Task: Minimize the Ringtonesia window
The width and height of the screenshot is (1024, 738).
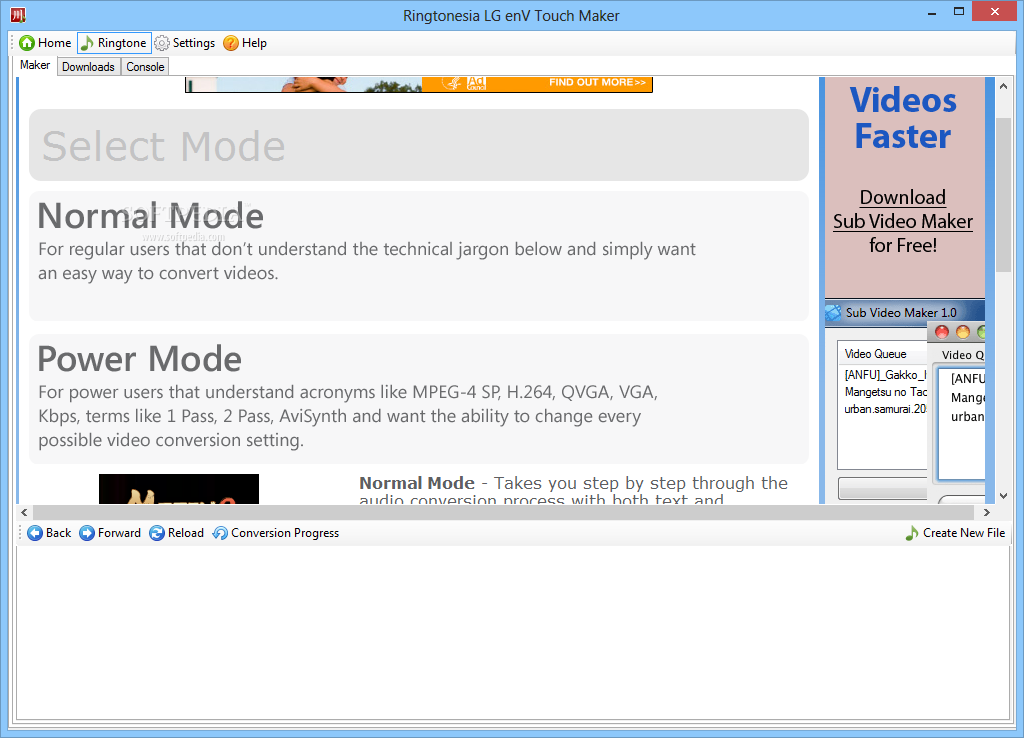Action: pyautogui.click(x=932, y=12)
